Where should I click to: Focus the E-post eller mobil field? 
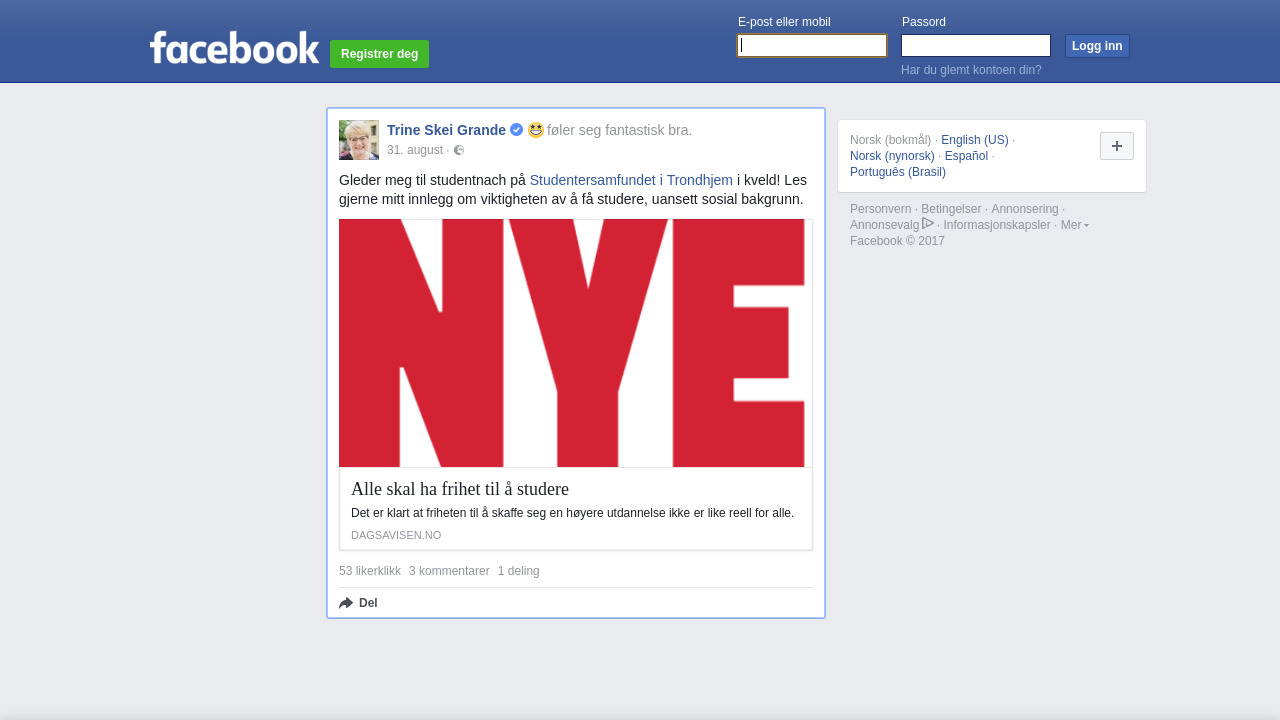tap(812, 46)
